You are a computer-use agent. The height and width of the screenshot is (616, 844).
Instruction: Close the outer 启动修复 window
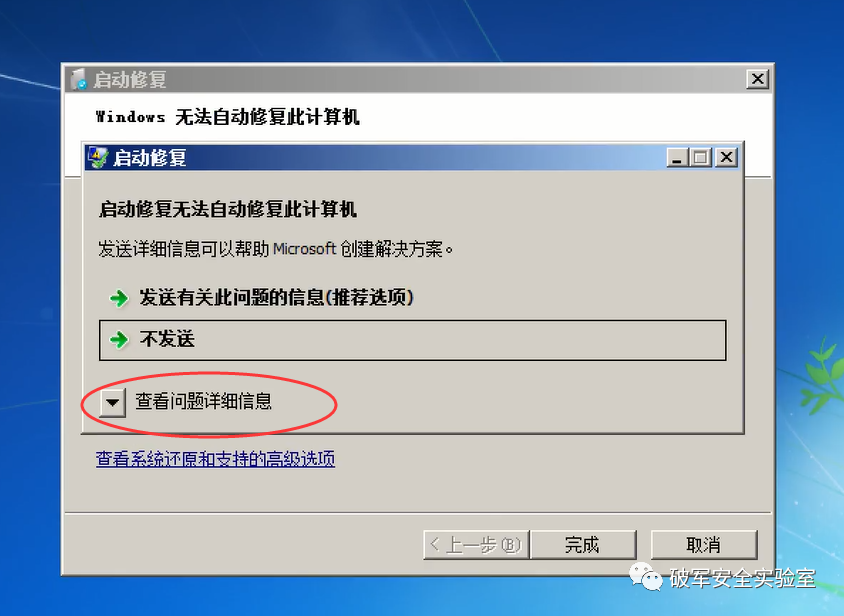point(757,79)
